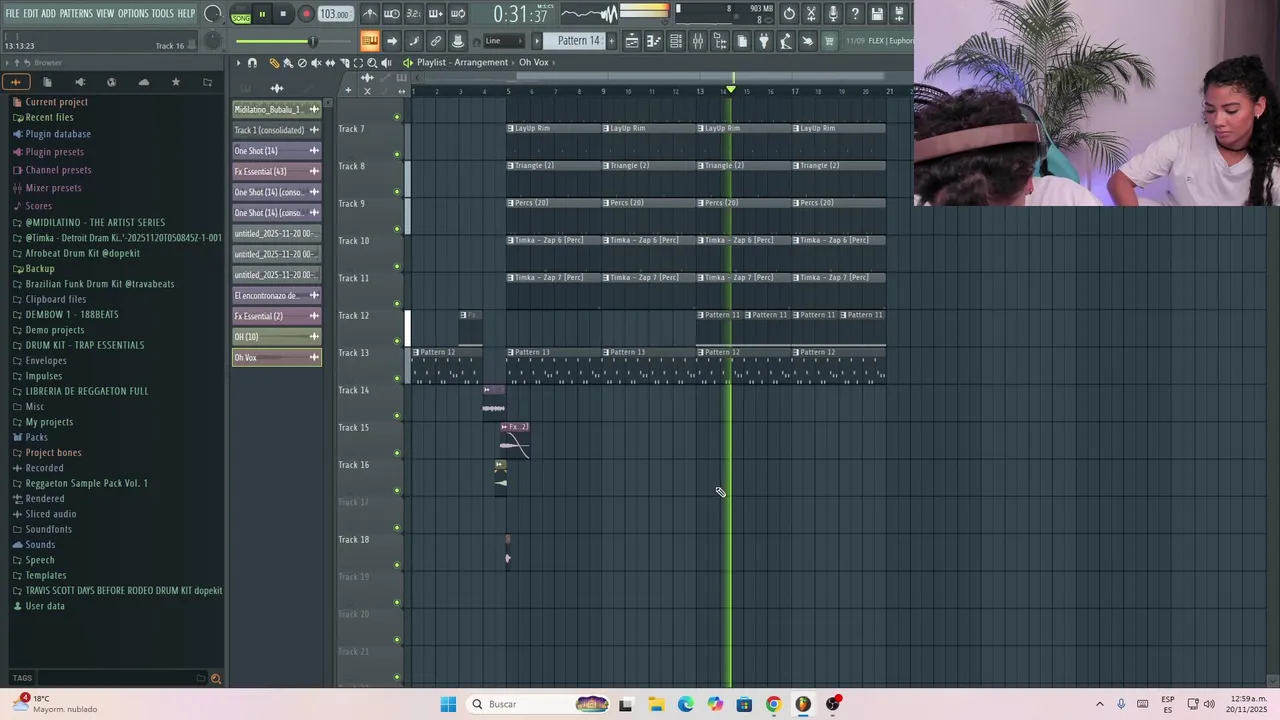Open Google Chrome from taskbar
The height and width of the screenshot is (720, 1280).
(x=773, y=704)
